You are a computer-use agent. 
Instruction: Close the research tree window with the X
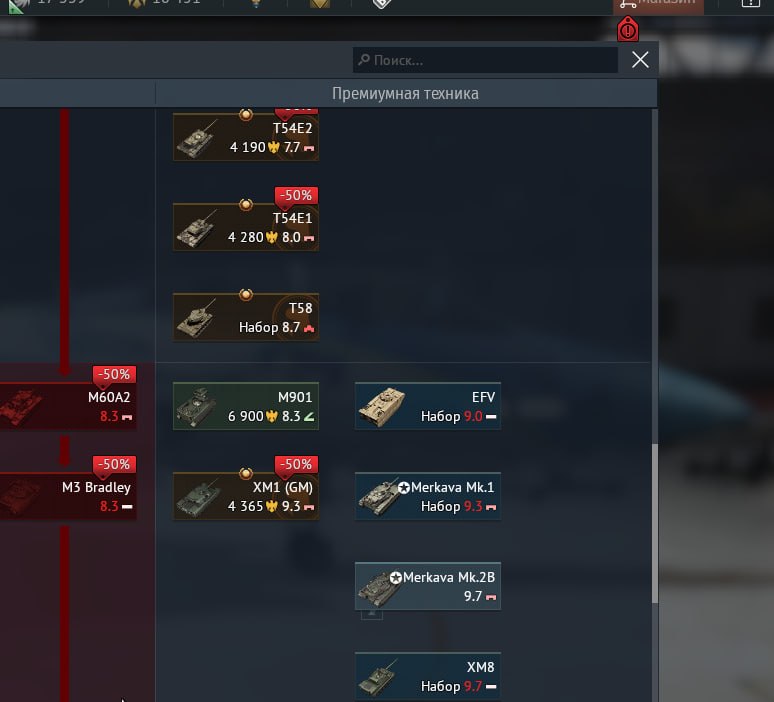tap(640, 60)
